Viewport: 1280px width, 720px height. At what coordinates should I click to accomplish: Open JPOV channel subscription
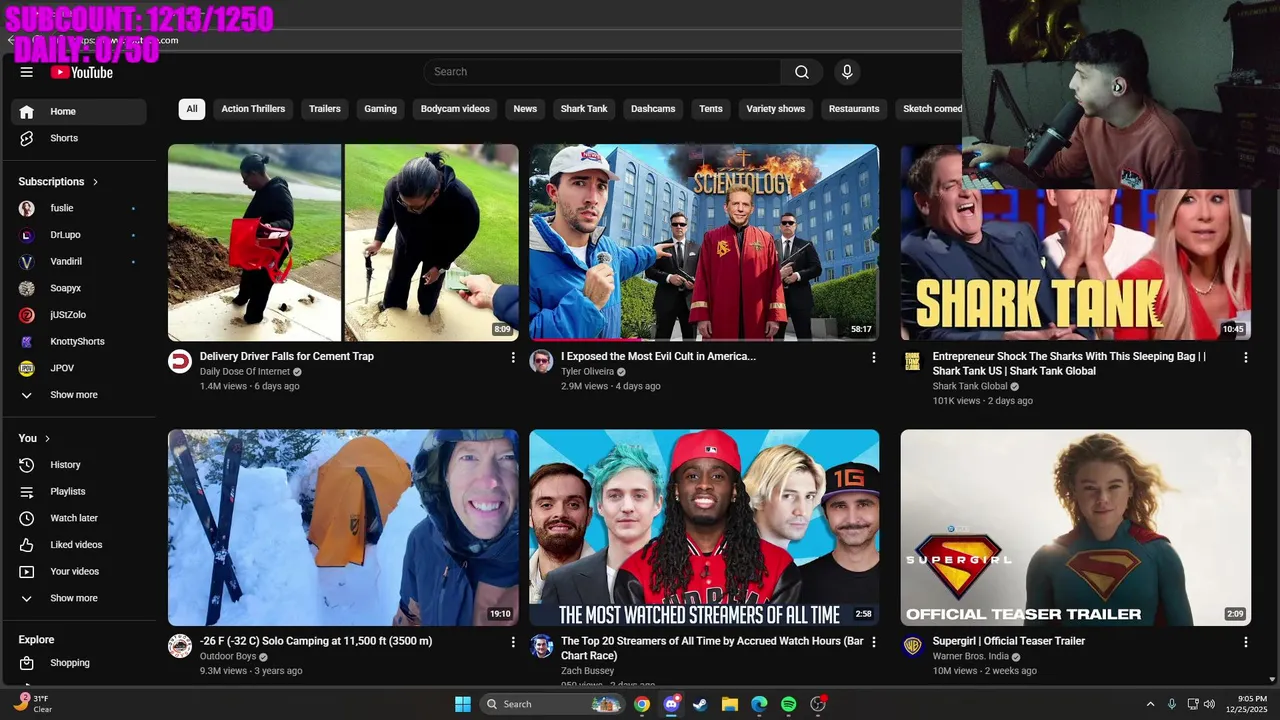(x=79, y=368)
